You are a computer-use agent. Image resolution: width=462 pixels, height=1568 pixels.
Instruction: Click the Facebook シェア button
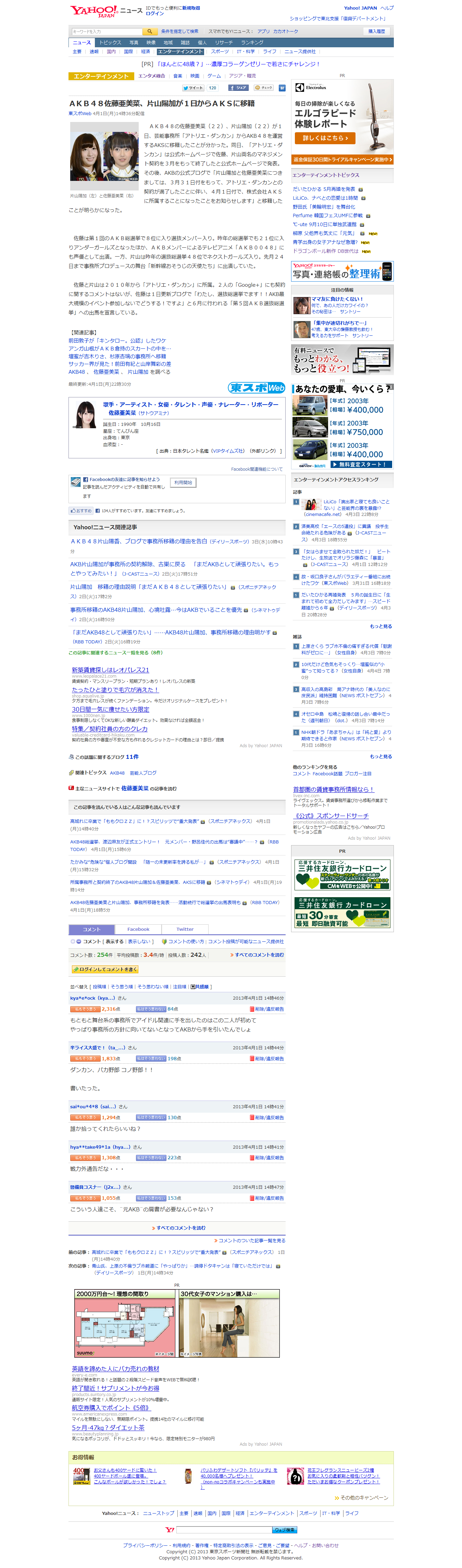pyautogui.click(x=238, y=88)
